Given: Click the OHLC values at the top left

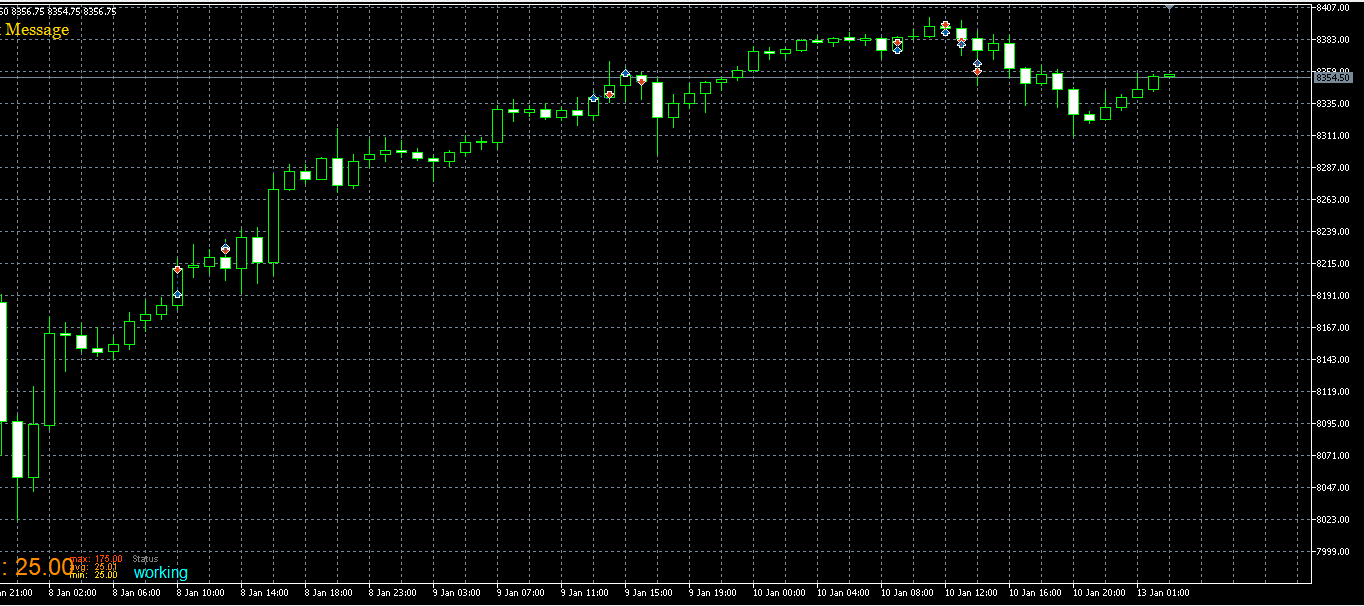Looking at the screenshot, I should click(x=58, y=11).
